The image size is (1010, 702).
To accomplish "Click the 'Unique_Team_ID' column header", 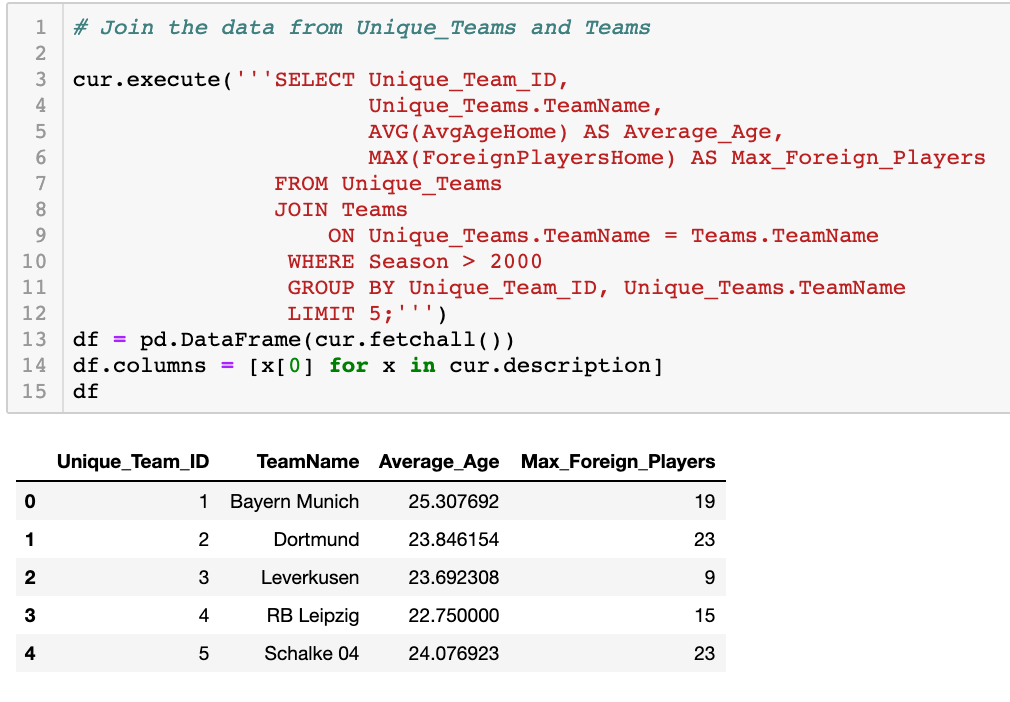I will click(x=133, y=462).
